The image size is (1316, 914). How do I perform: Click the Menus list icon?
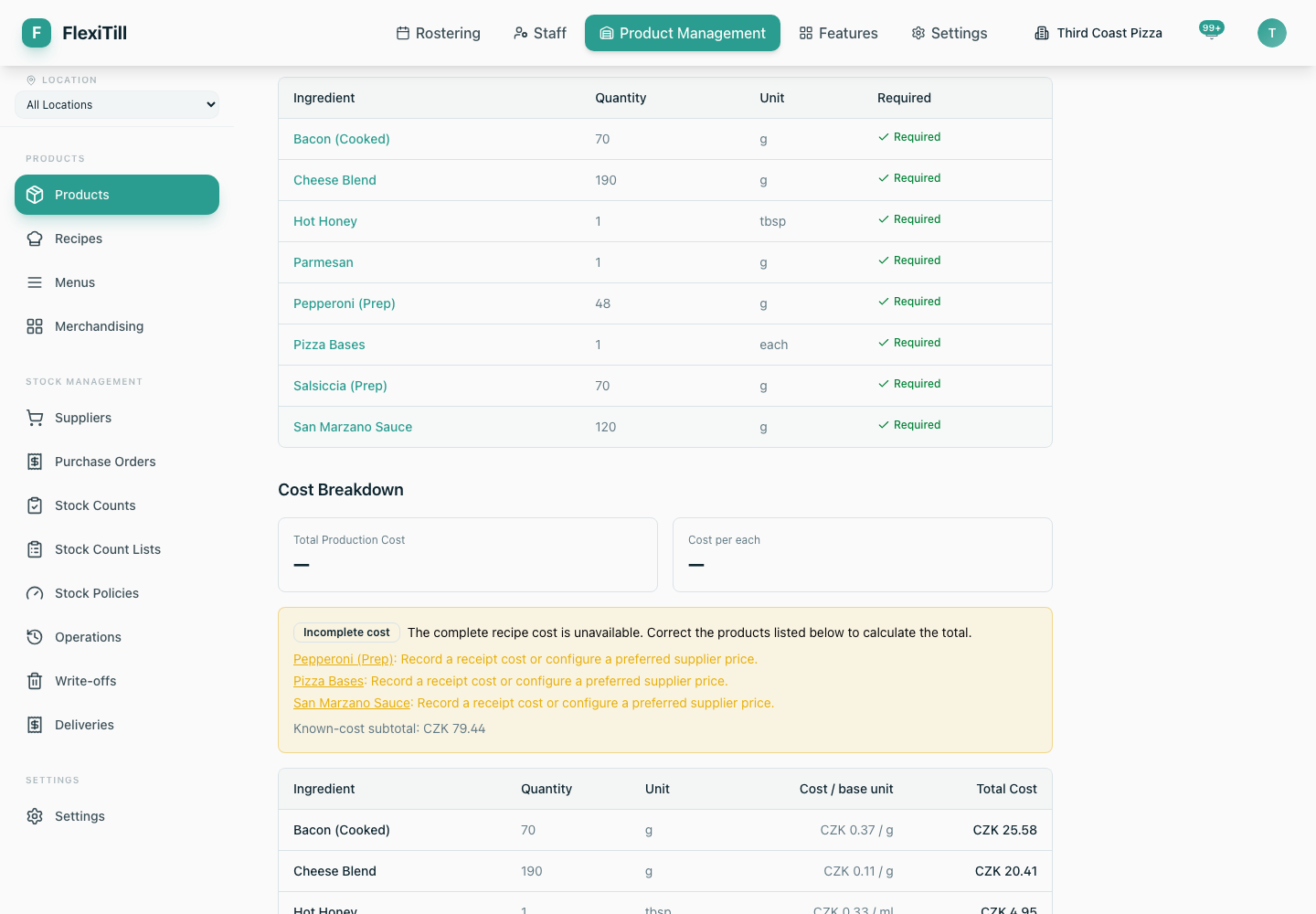(35, 282)
